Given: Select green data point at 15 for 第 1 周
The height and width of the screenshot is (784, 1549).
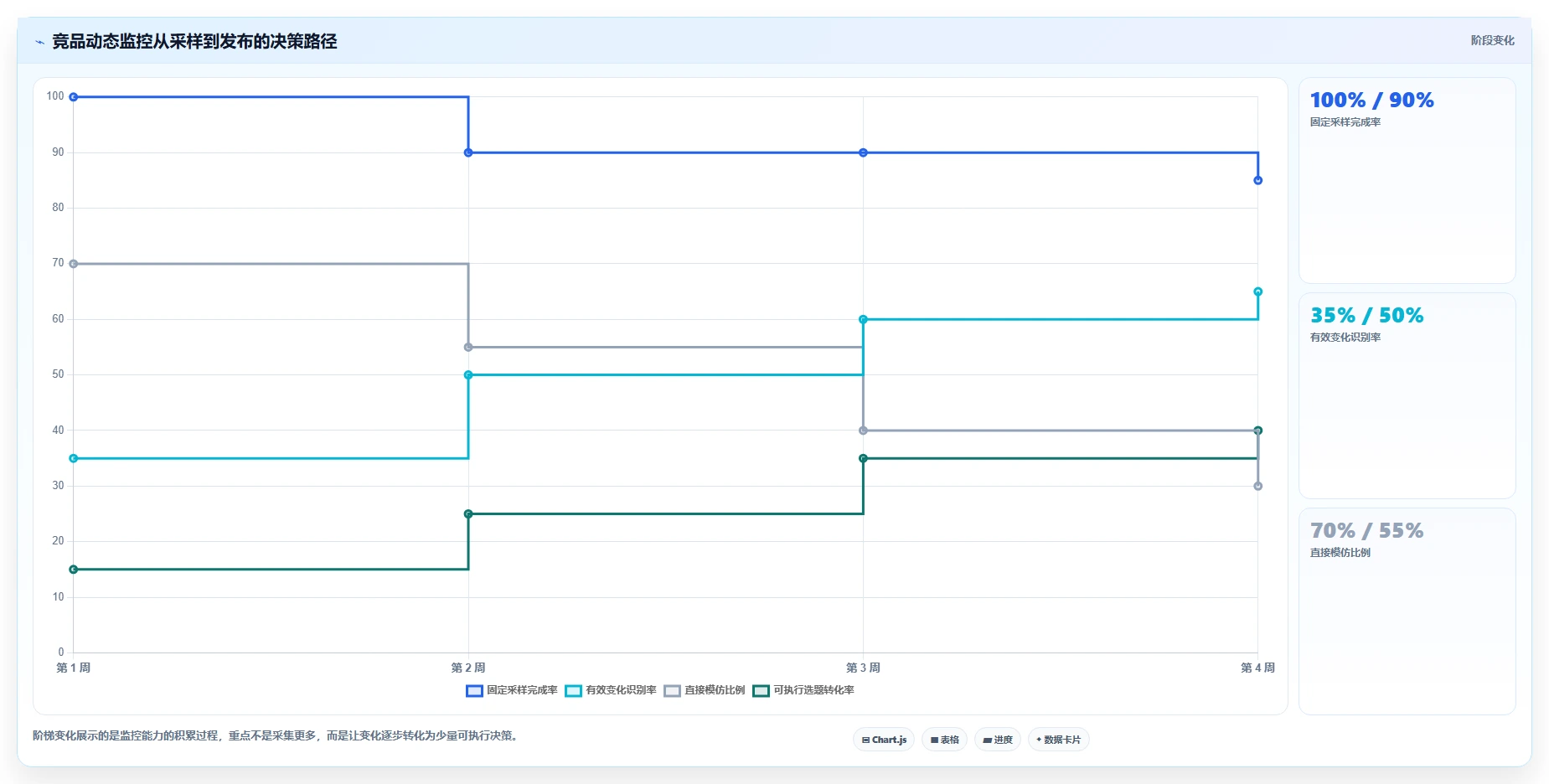Looking at the screenshot, I should [x=74, y=570].
